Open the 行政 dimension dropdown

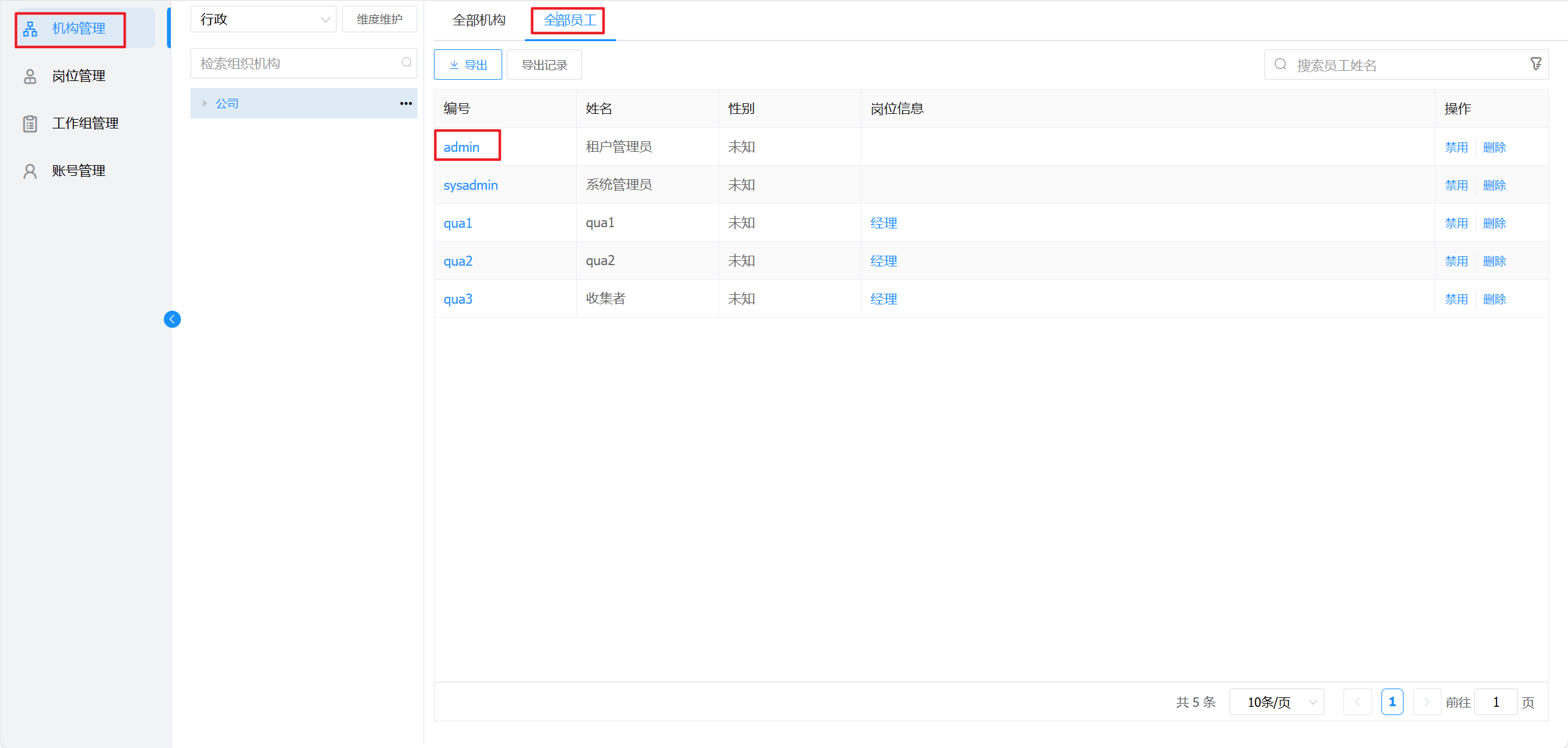coord(263,19)
